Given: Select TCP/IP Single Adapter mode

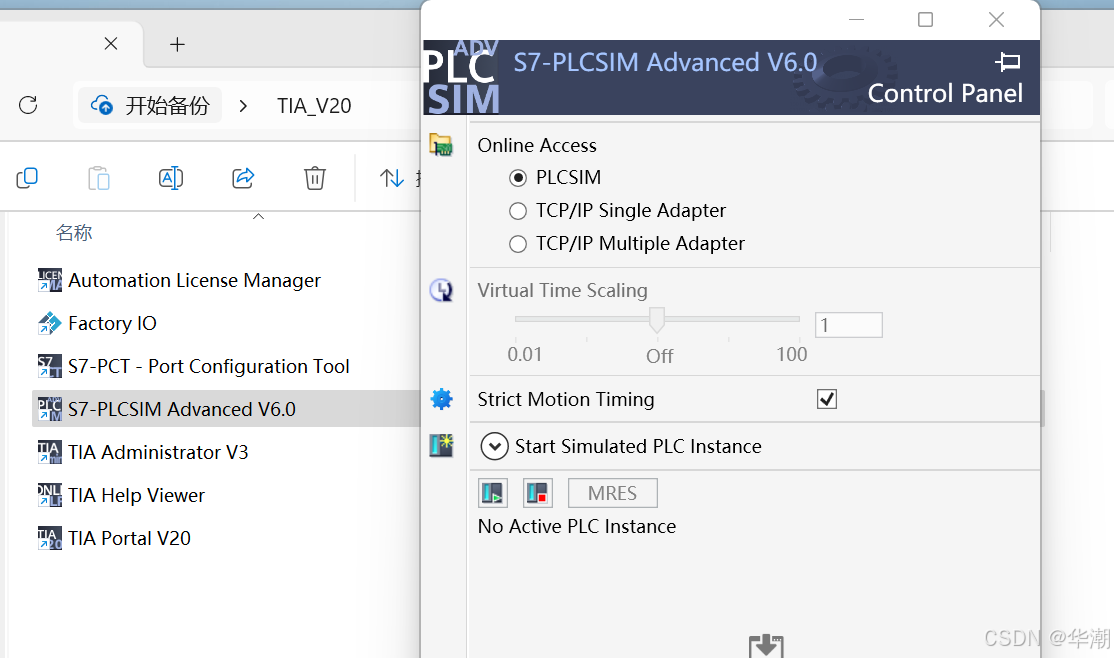Looking at the screenshot, I should (518, 211).
